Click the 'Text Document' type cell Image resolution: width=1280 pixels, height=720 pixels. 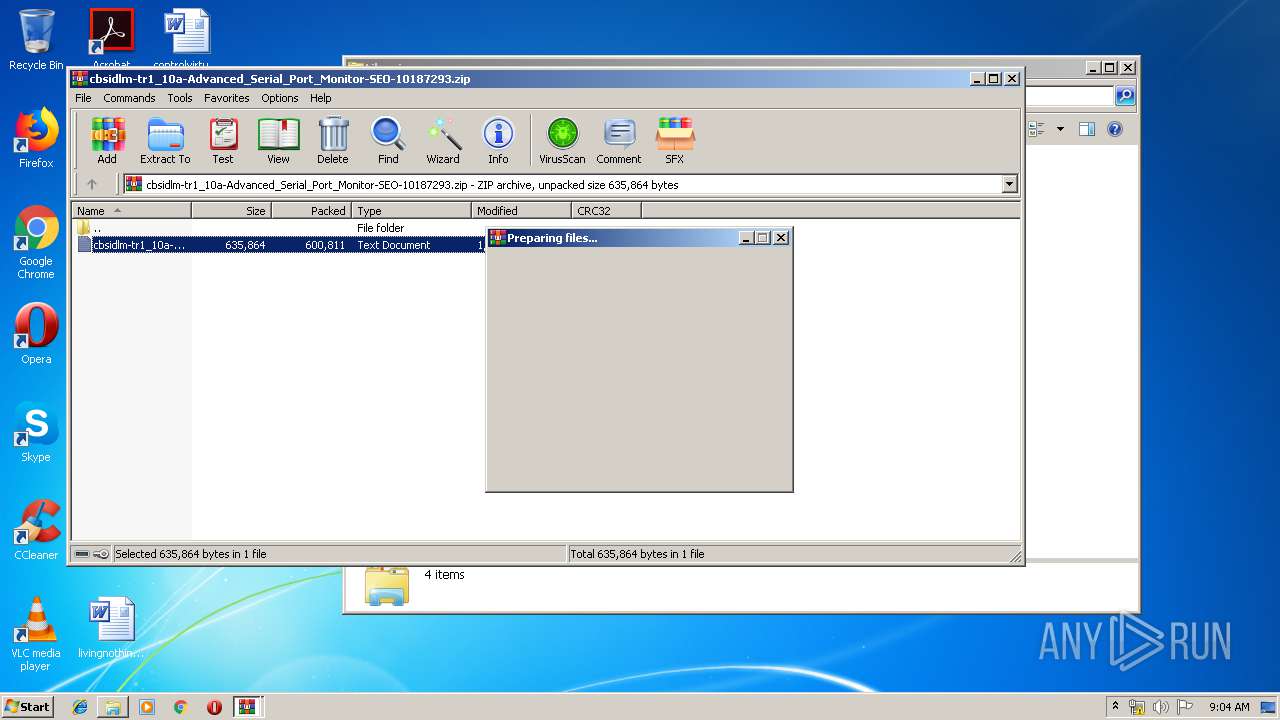pyautogui.click(x=394, y=245)
